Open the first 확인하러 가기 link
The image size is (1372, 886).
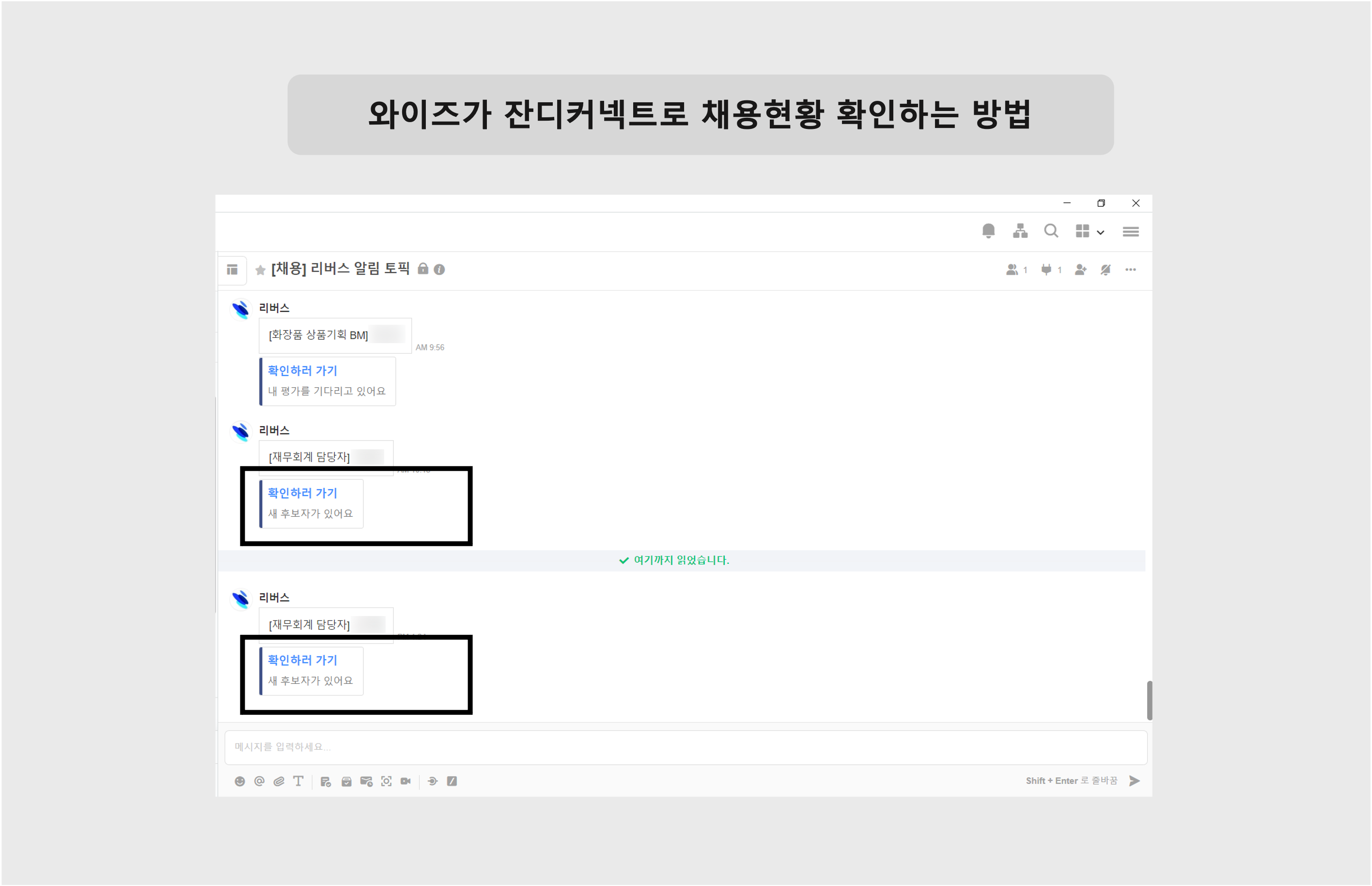[303, 370]
